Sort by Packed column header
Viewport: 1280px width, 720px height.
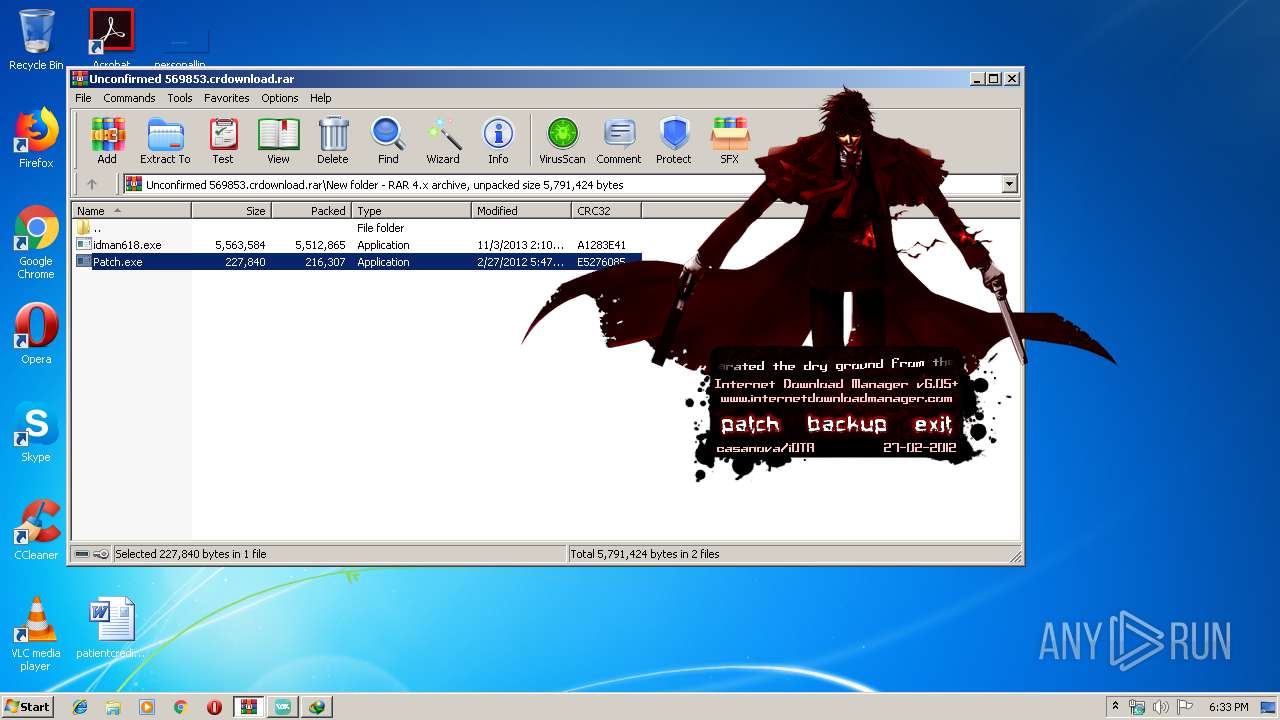[311, 211]
